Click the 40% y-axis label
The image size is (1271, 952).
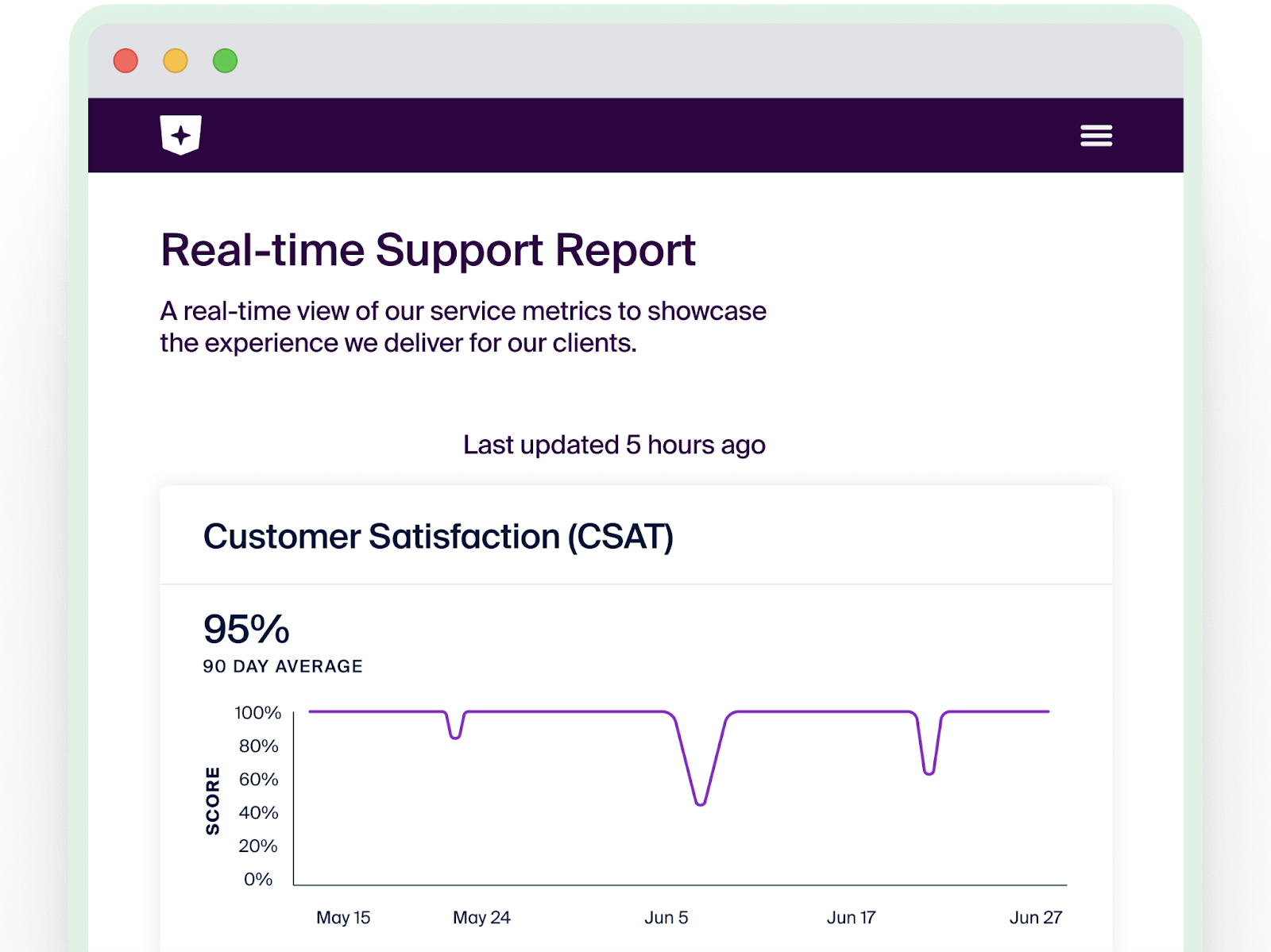[259, 813]
